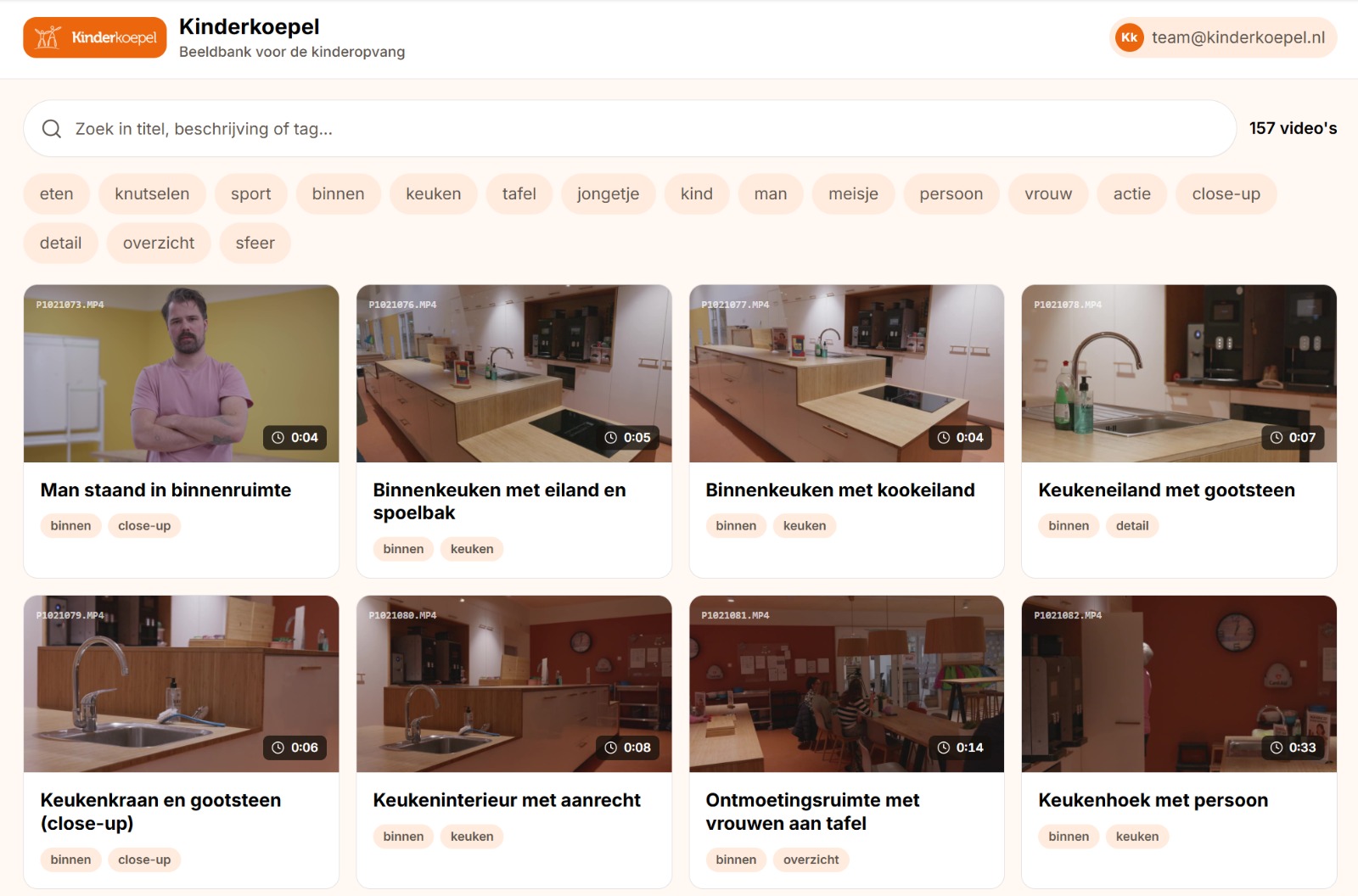Open 'Binnenkeuken met kookeiland' title
This screenshot has height=896, width=1358.
tap(840, 490)
